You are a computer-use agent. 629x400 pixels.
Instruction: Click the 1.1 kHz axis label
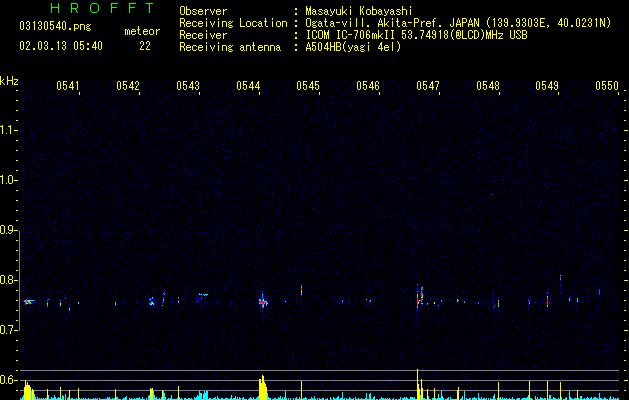(8, 130)
